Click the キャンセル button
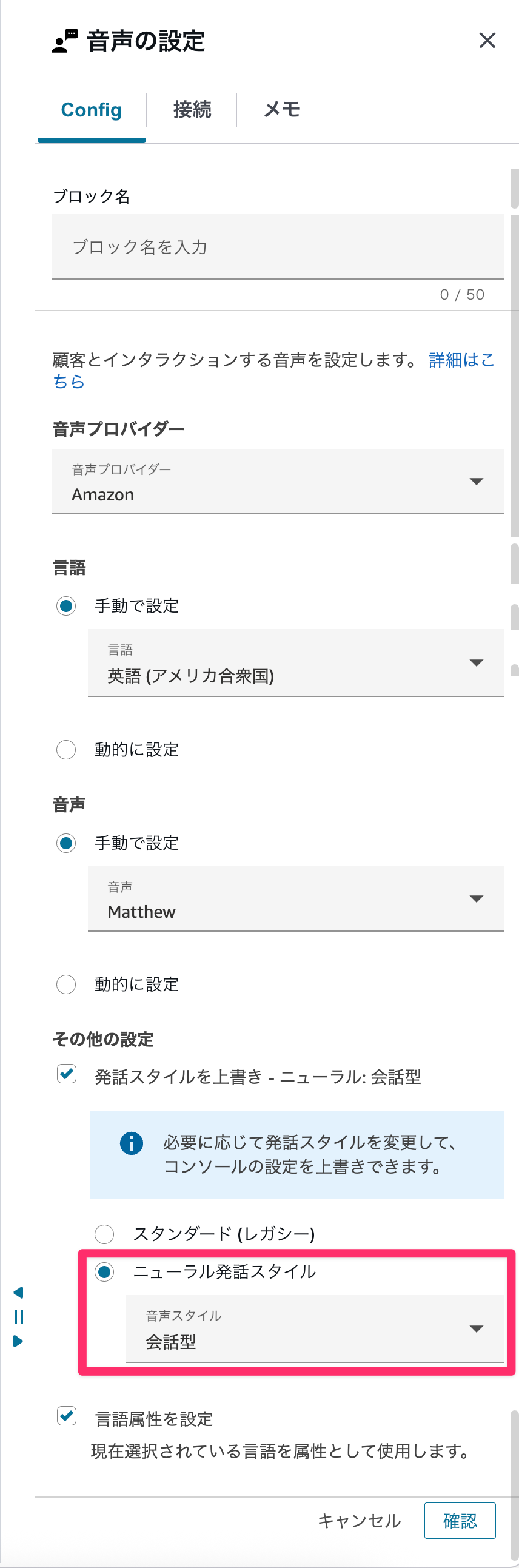This screenshot has width=519, height=1568. click(360, 1521)
